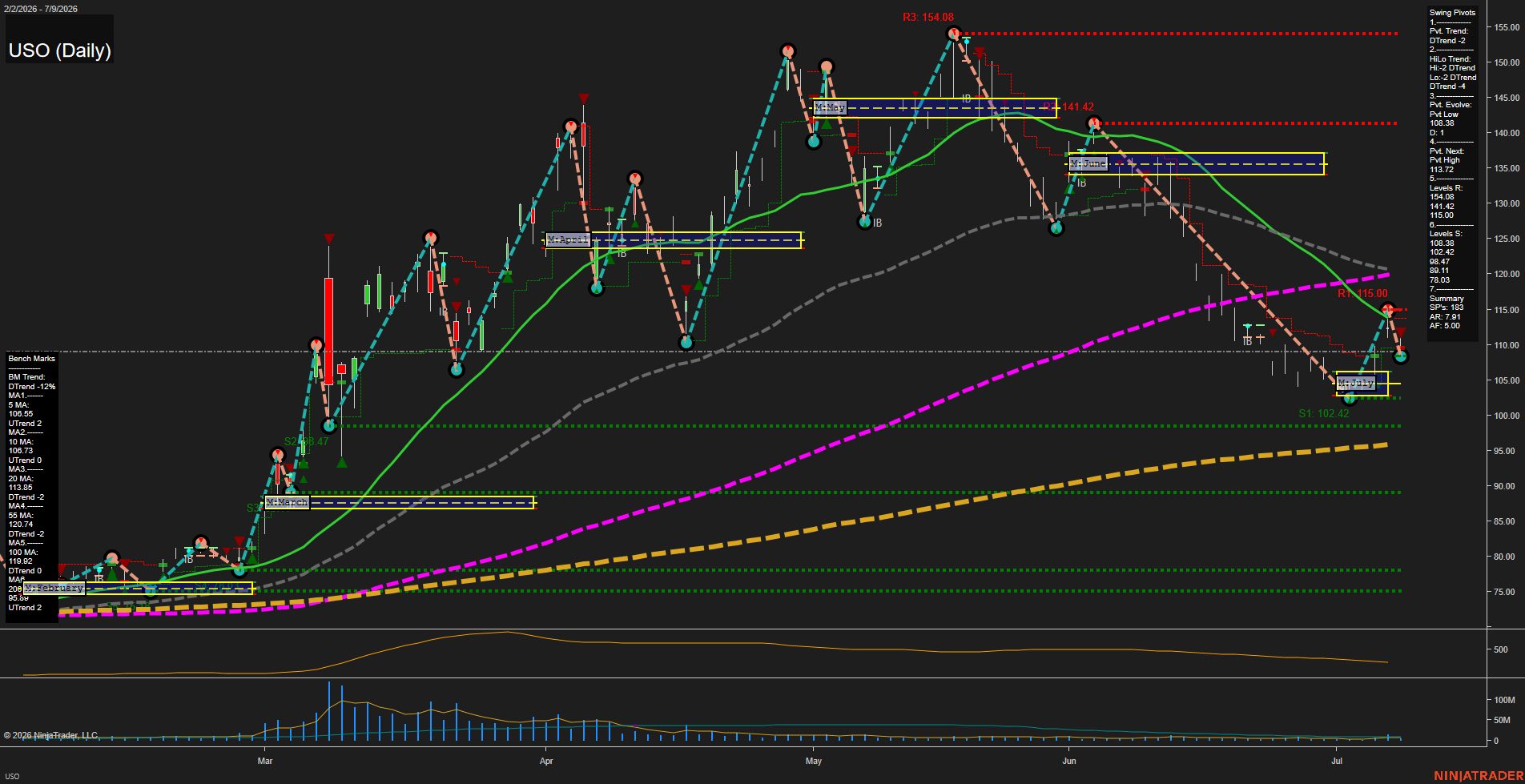The width and height of the screenshot is (1525, 784).
Task: Click the 500 value on indicator axis
Action: pos(1501,649)
